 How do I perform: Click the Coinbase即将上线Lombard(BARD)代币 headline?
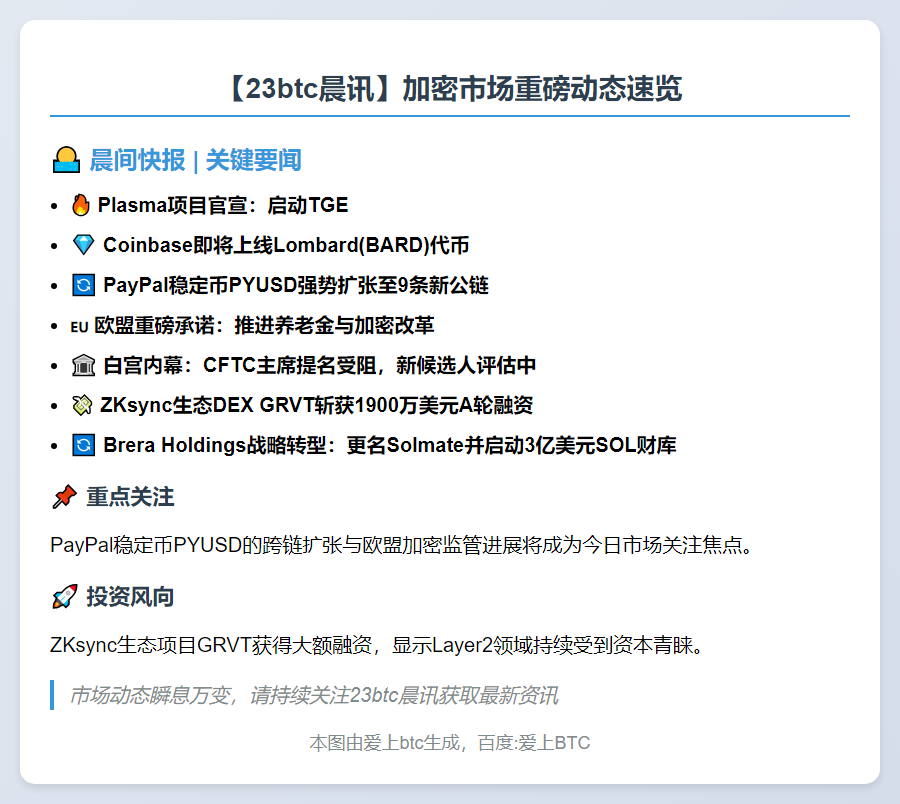coord(286,245)
